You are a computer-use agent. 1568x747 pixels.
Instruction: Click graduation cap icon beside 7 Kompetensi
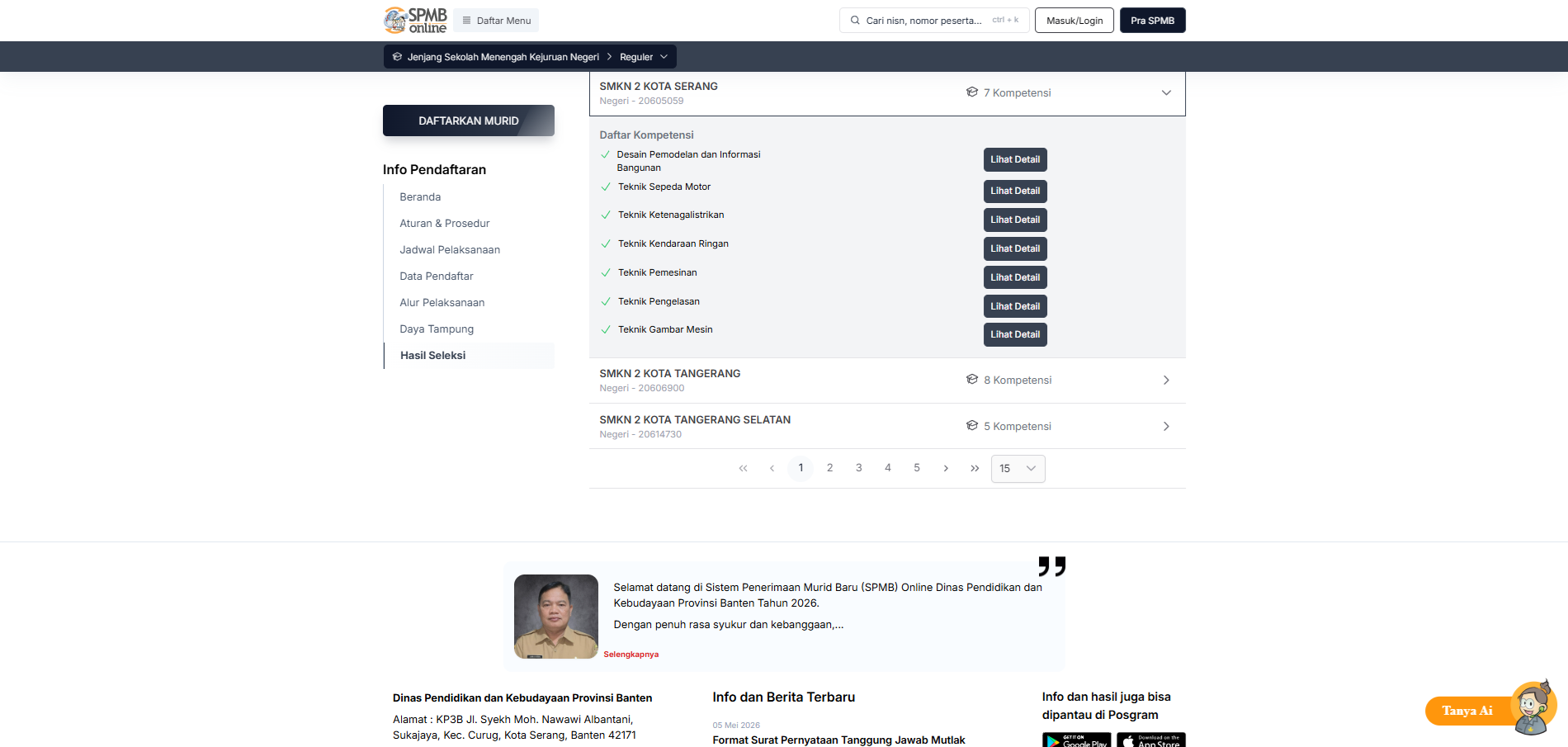click(x=972, y=92)
